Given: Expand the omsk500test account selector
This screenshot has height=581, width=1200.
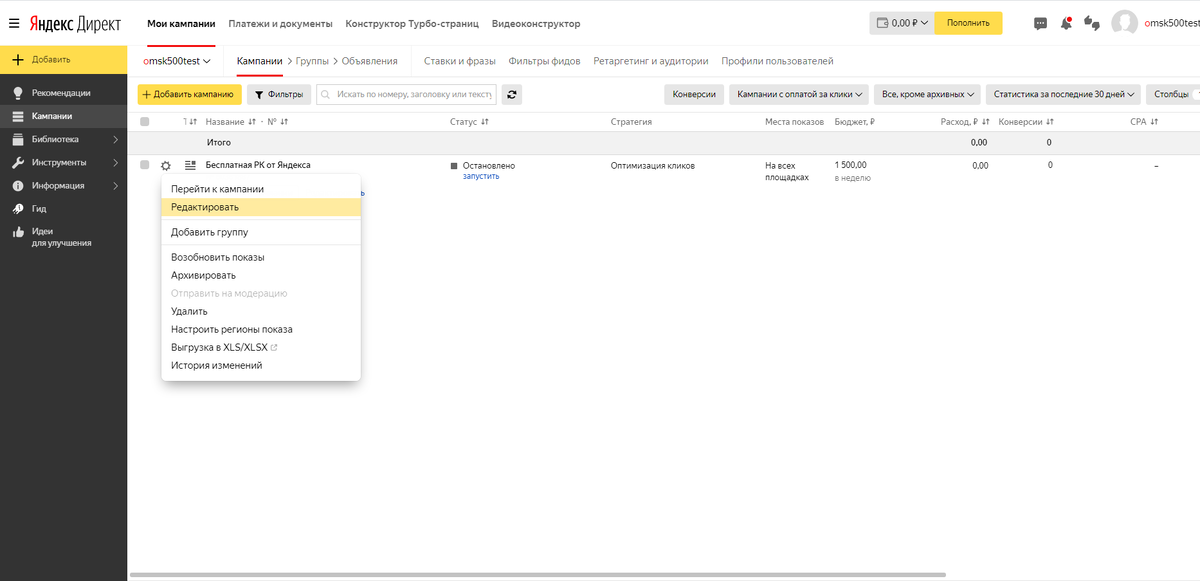Looking at the screenshot, I should pos(177,61).
